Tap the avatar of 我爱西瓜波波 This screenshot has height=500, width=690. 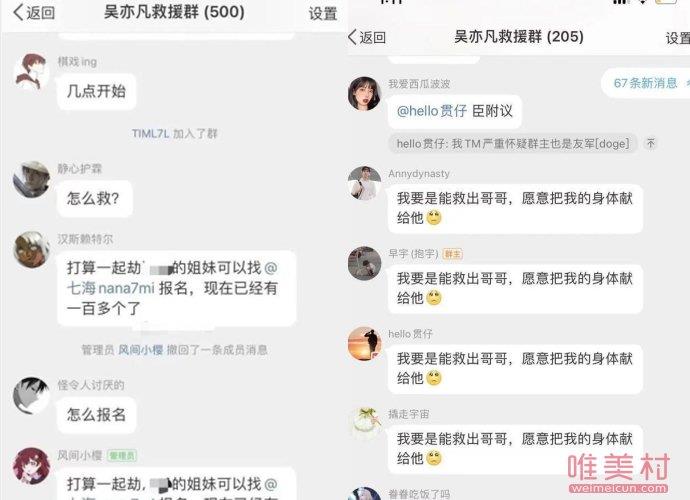[x=364, y=93]
